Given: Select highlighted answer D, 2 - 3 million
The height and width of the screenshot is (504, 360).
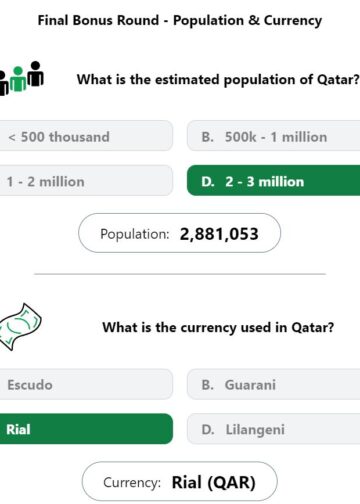Looking at the screenshot, I should pos(273,181).
